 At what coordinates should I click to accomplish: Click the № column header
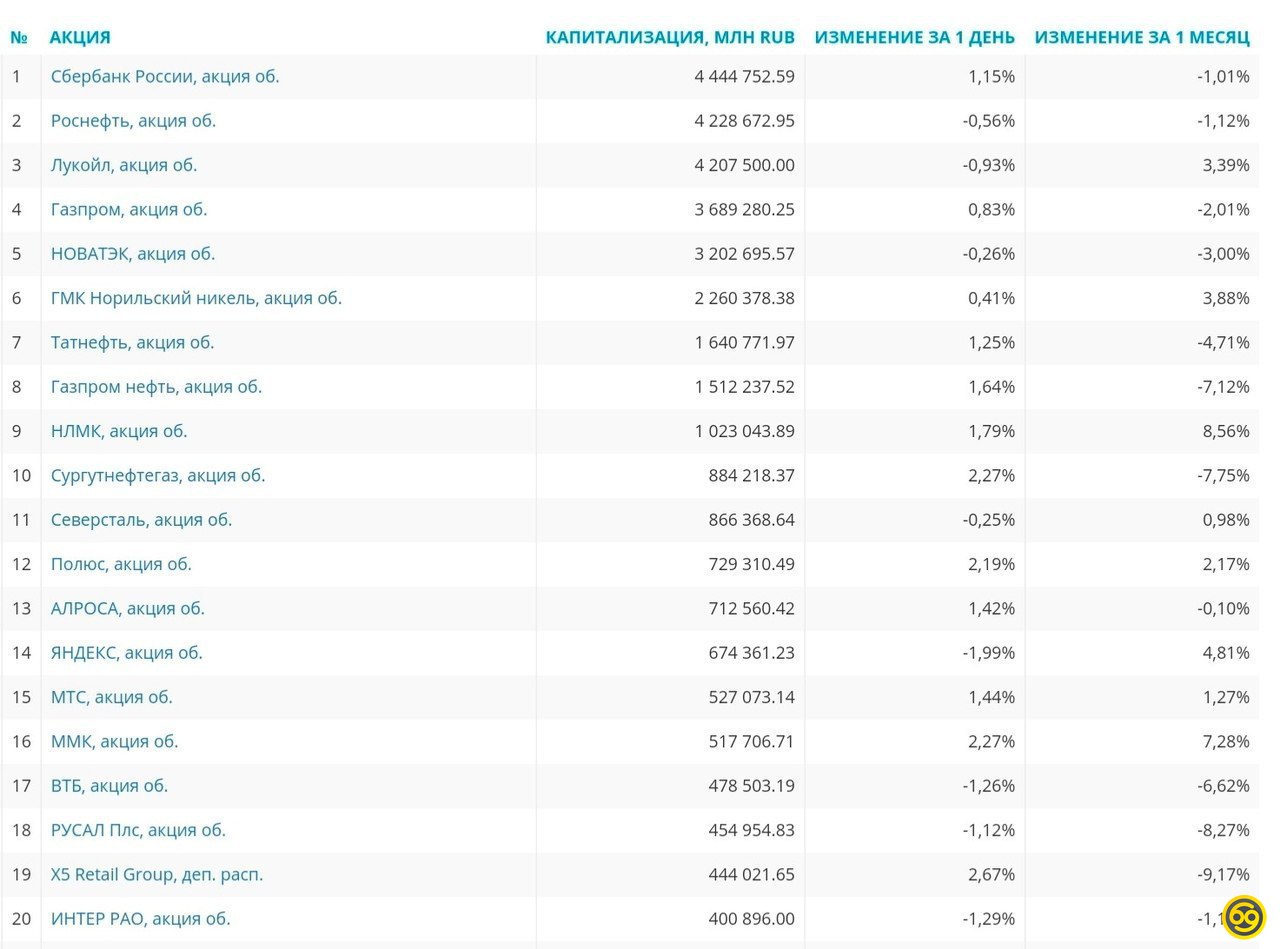pos(19,37)
